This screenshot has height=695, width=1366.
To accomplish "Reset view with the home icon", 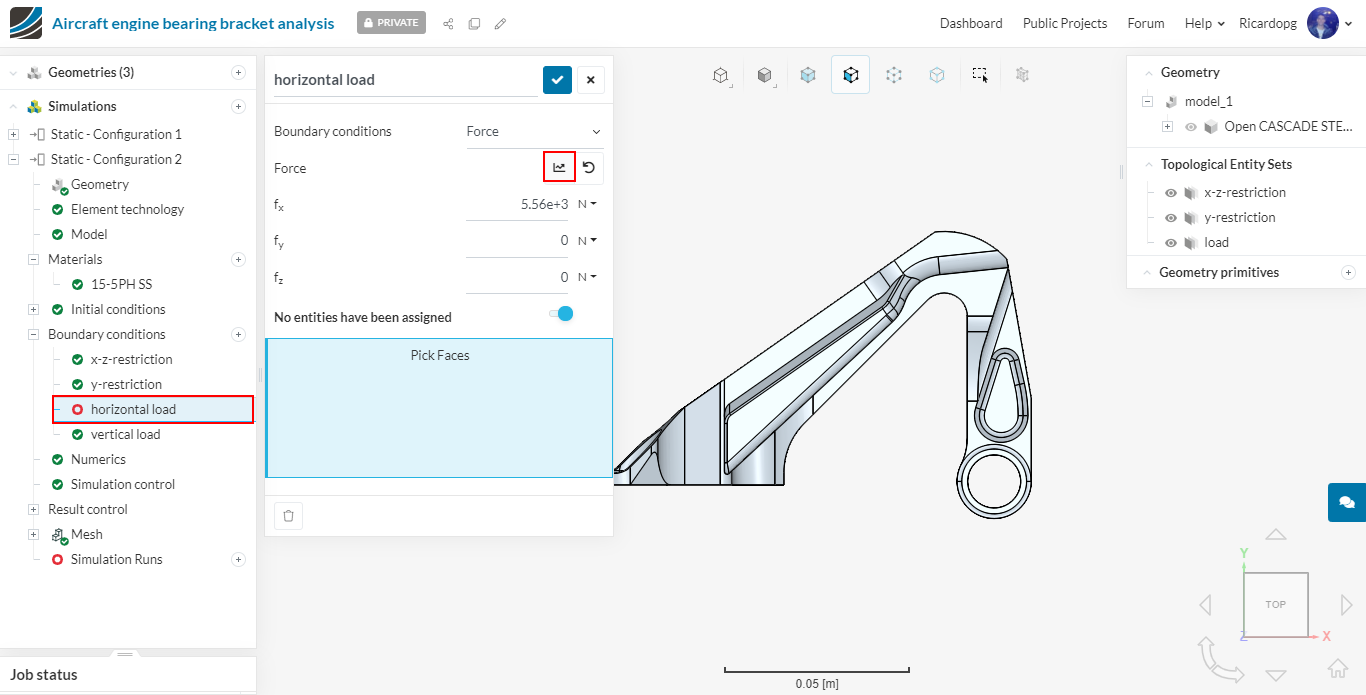I will (x=1337, y=668).
